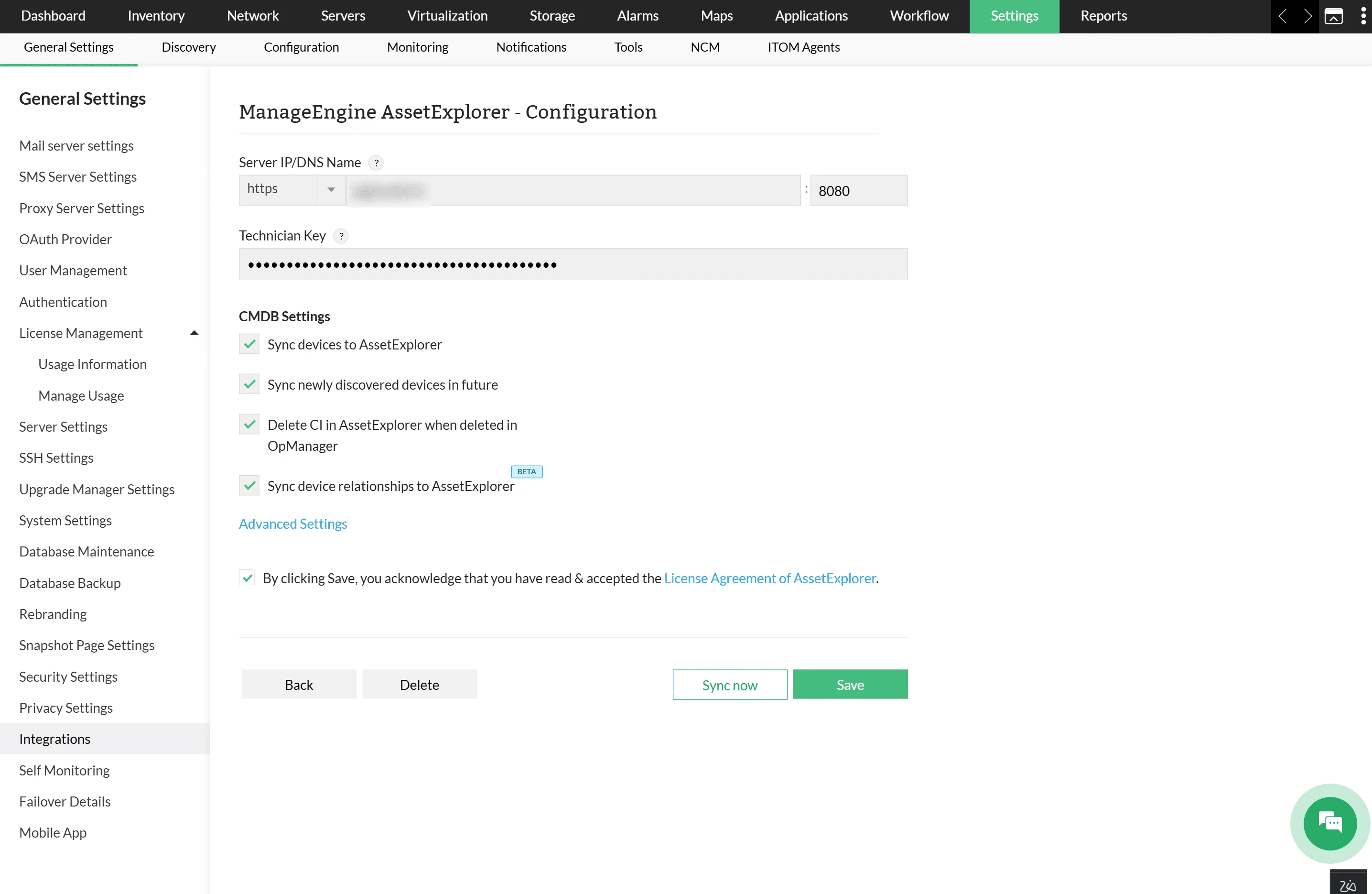Open the Servers menu
The width and height of the screenshot is (1372, 894).
point(343,16)
